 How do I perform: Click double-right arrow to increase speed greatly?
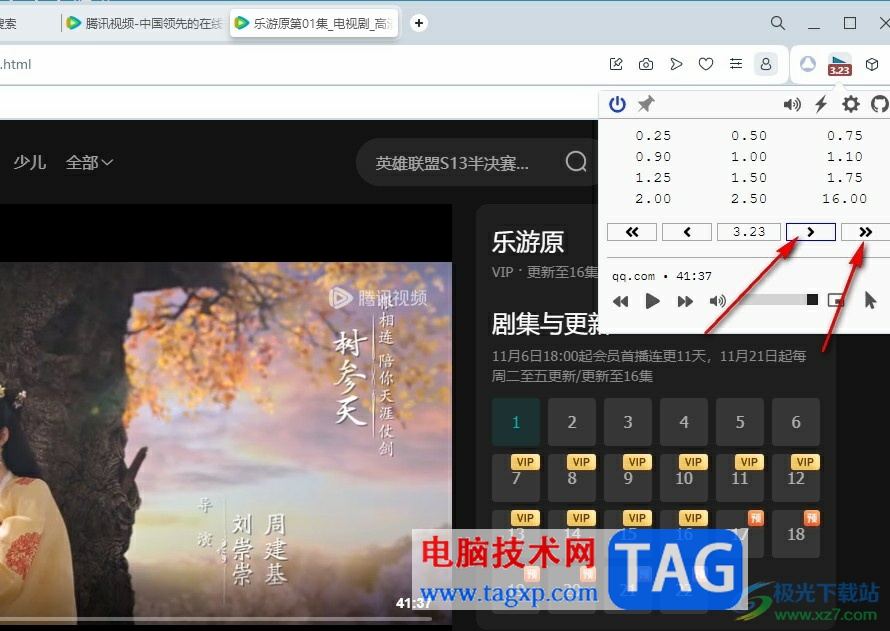coord(865,232)
